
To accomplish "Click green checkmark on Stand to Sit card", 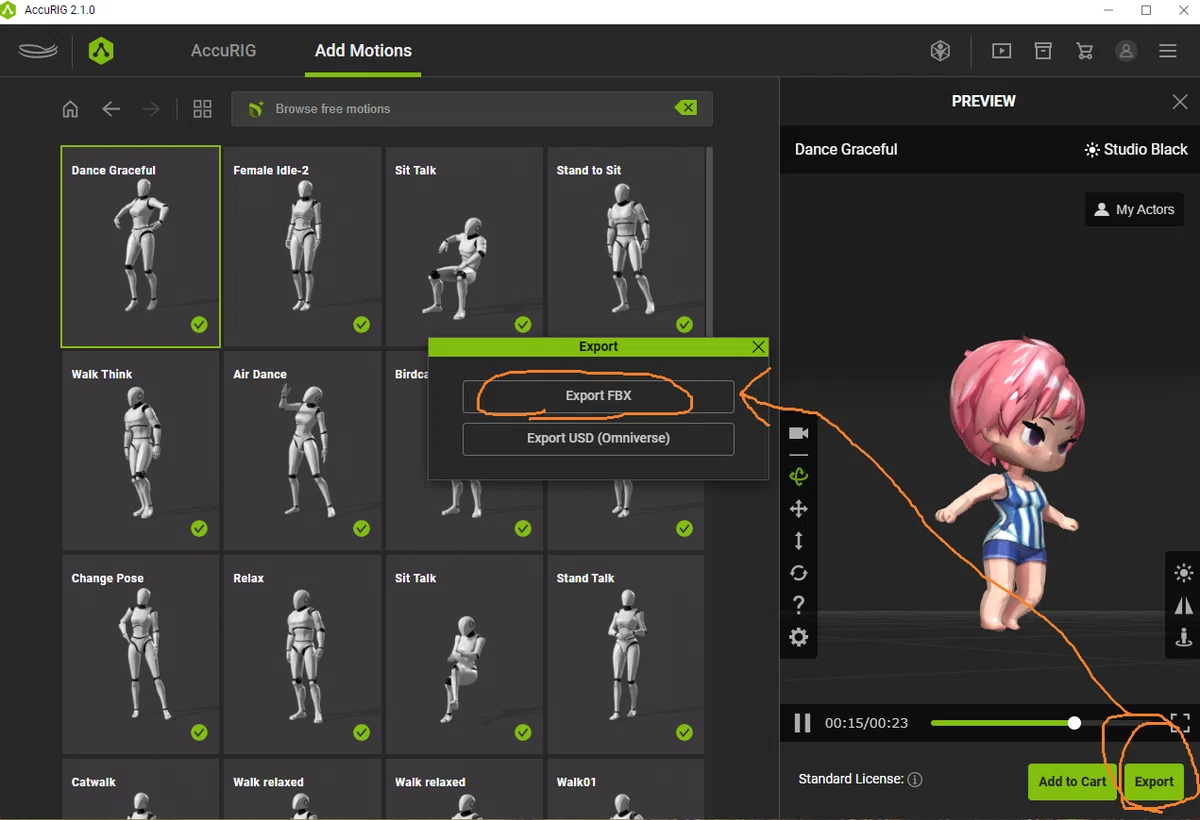I will [684, 324].
